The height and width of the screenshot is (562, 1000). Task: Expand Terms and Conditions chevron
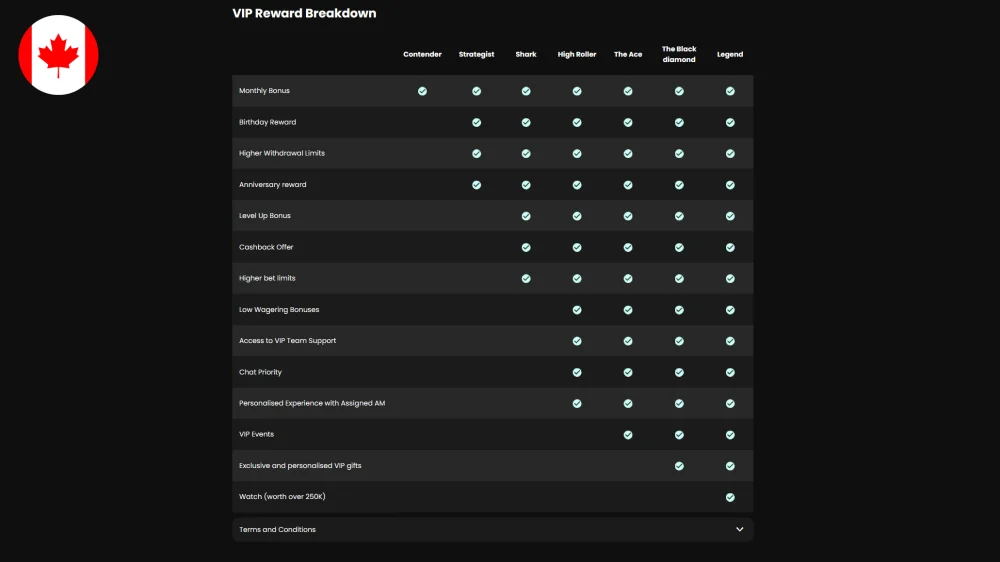pos(740,529)
